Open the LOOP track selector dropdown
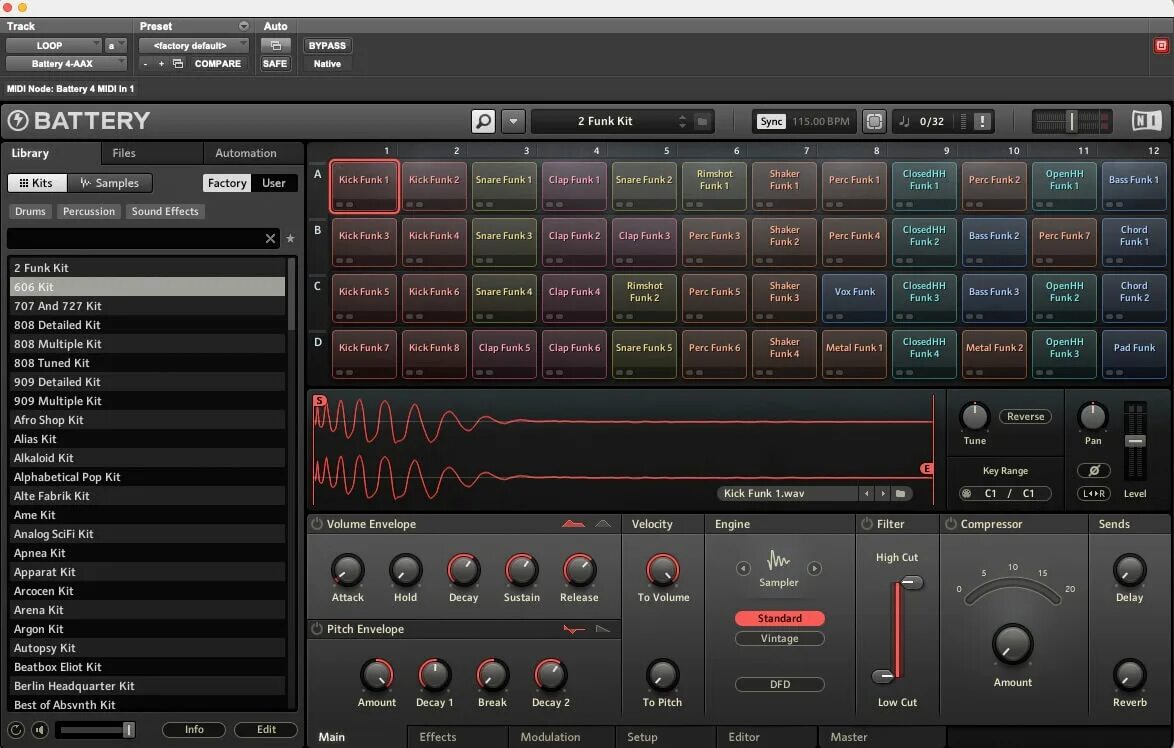The height and width of the screenshot is (748, 1174). [53, 46]
